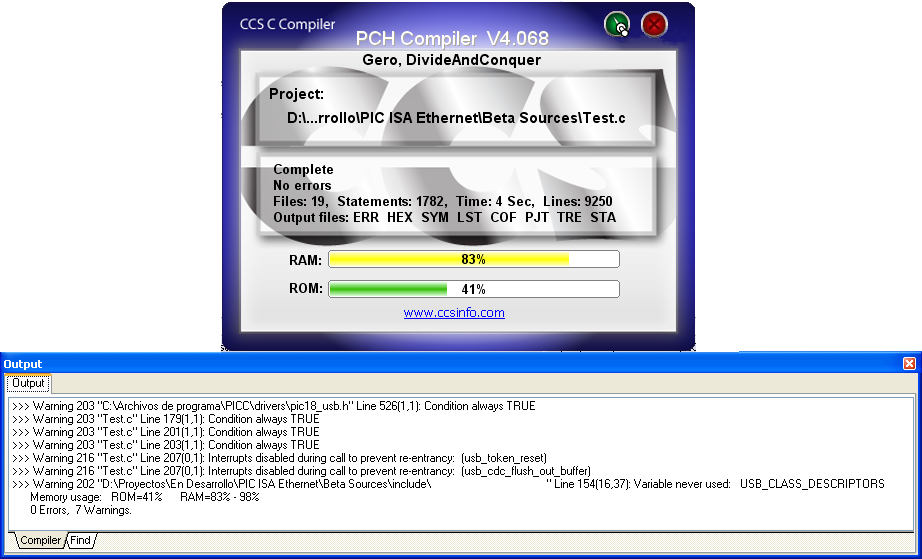Click the '0 Errors, 7 Warnings' summary line
Viewport: 922px width, 559px height.
click(81, 510)
